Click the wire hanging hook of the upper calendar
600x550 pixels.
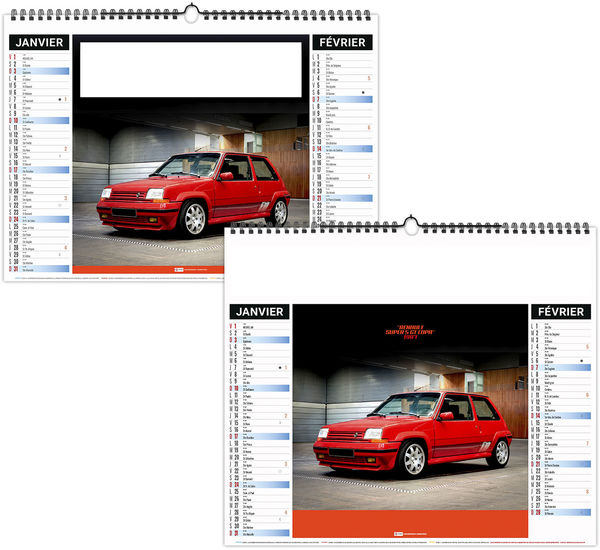pos(190,13)
